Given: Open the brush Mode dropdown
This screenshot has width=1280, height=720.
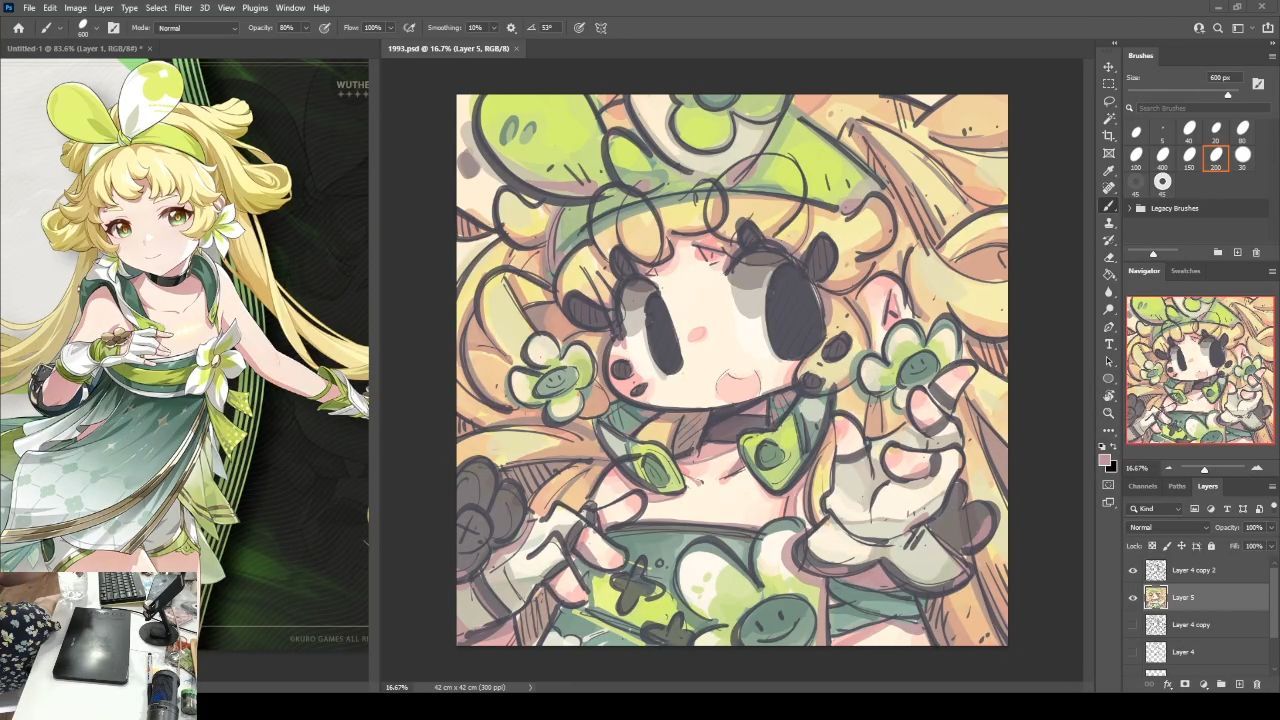Looking at the screenshot, I should pyautogui.click(x=198, y=28).
